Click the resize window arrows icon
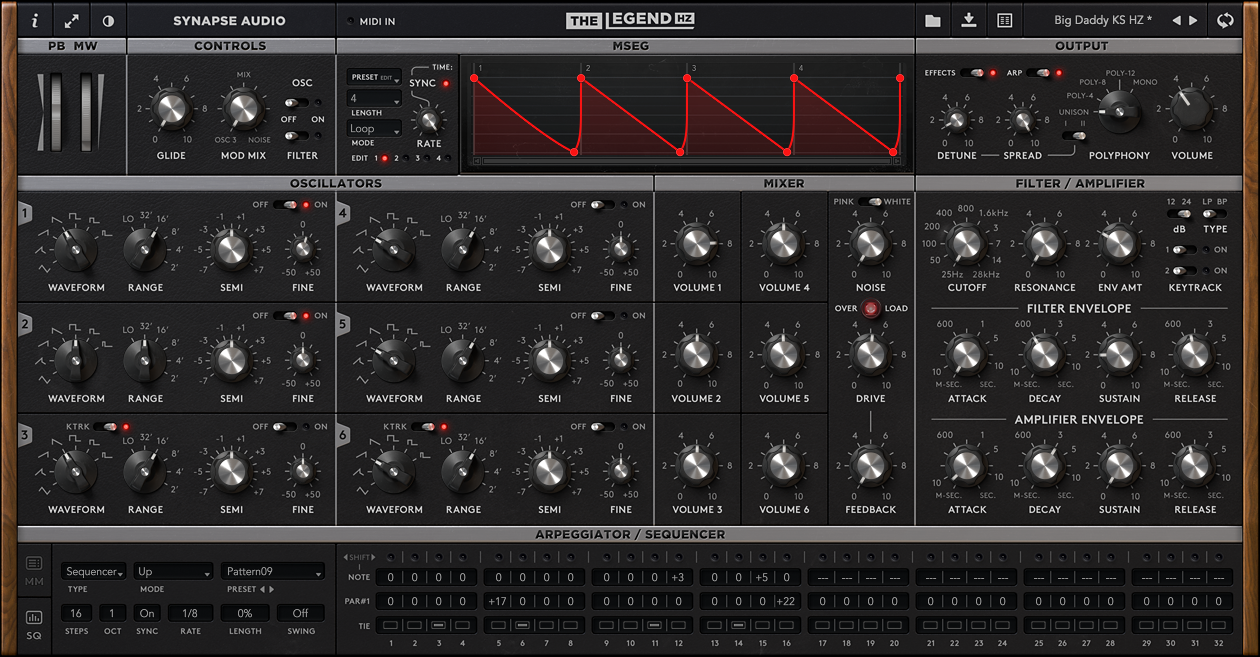The width and height of the screenshot is (1260, 657). click(x=72, y=20)
